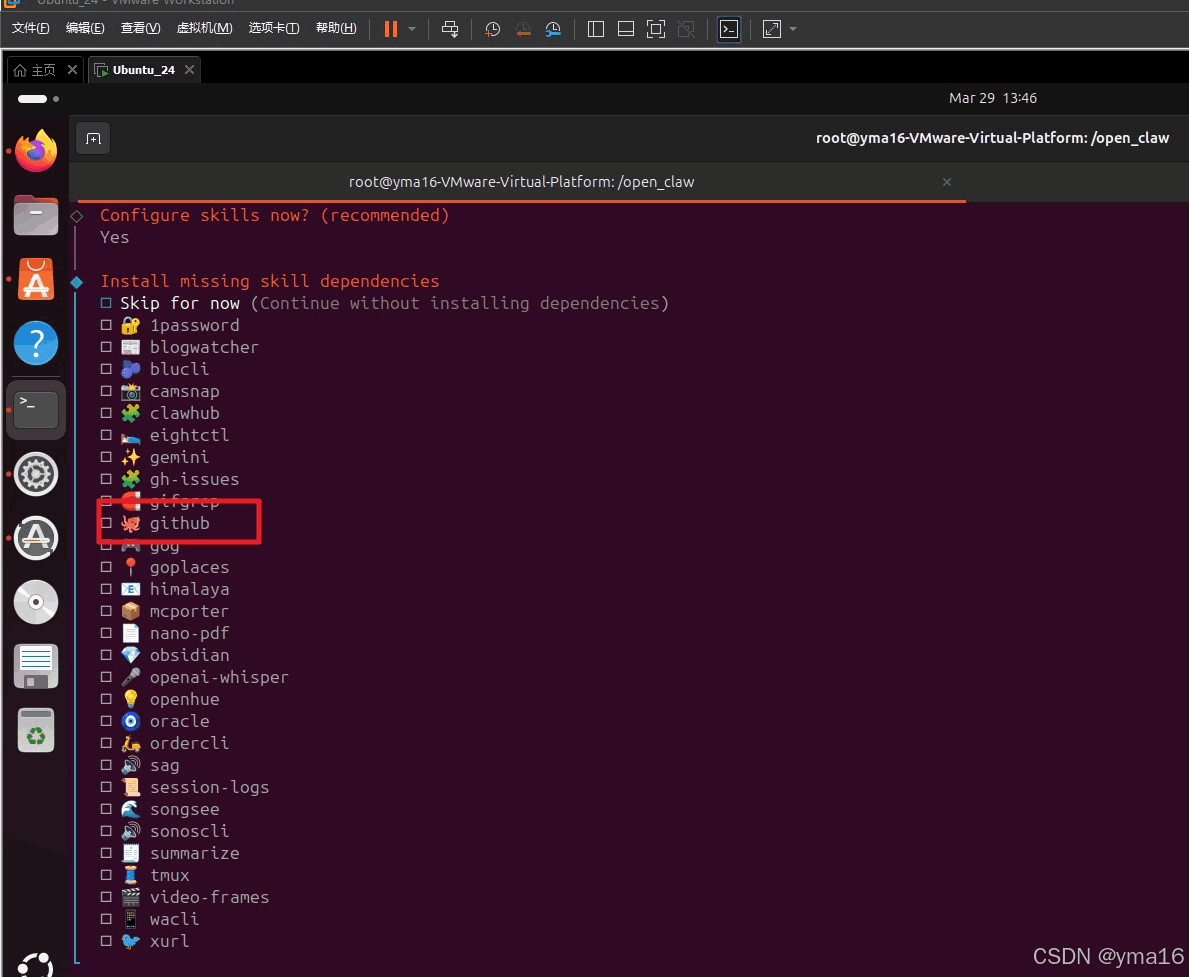This screenshot has width=1189, height=977.
Task: Click the oracle skill name
Action: [179, 721]
